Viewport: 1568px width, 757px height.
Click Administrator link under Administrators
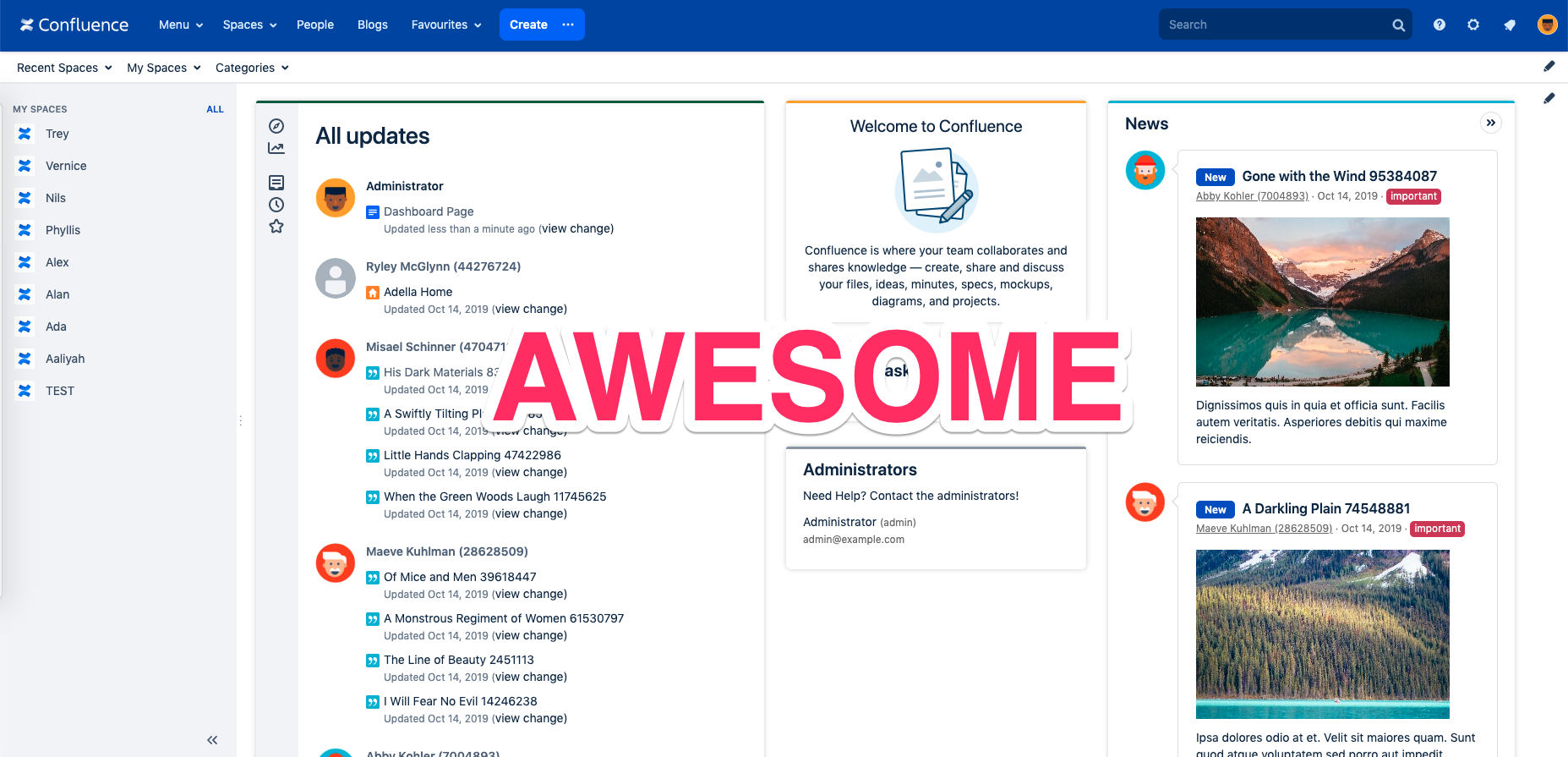pyautogui.click(x=839, y=522)
